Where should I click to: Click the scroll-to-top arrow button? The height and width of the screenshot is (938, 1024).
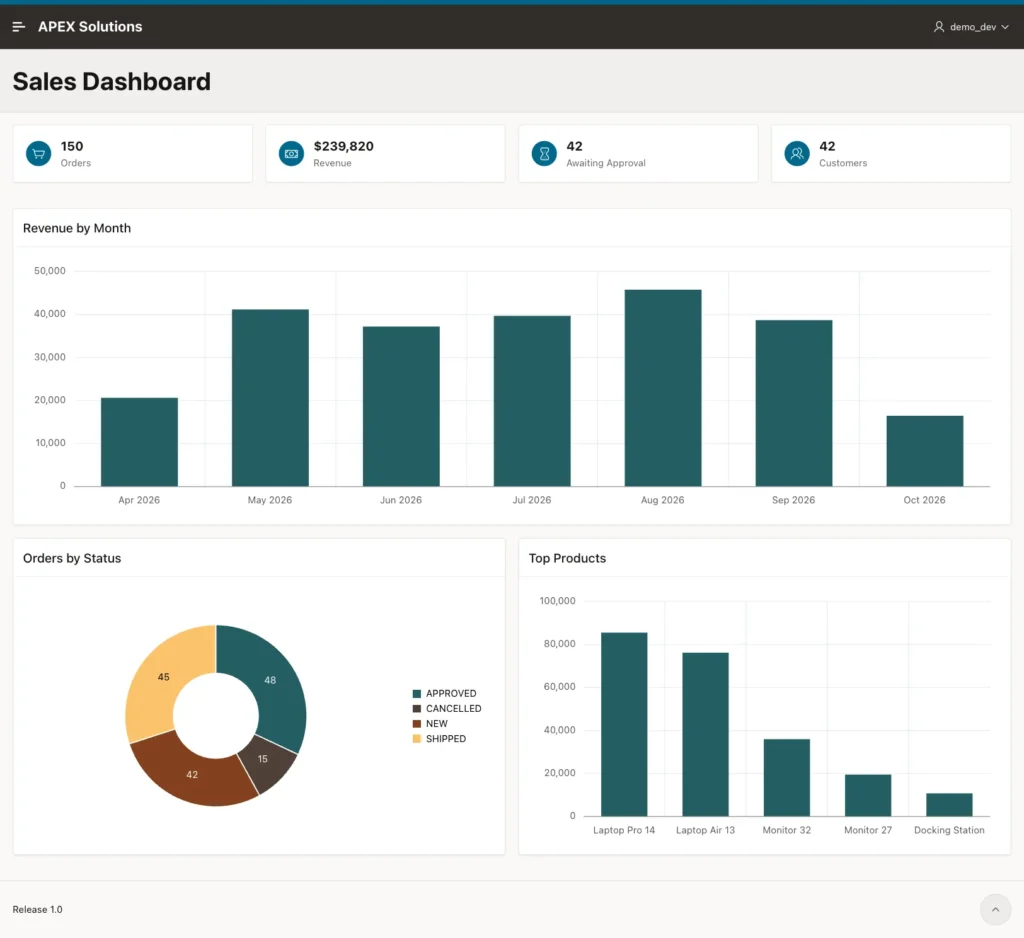tap(995, 909)
